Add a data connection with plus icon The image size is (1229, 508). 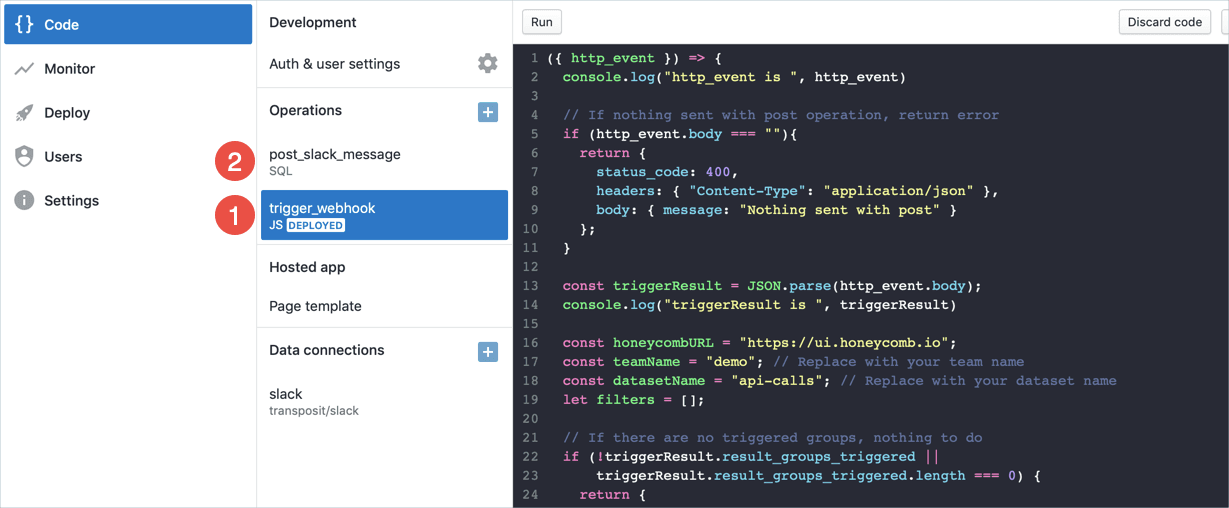coord(487,352)
